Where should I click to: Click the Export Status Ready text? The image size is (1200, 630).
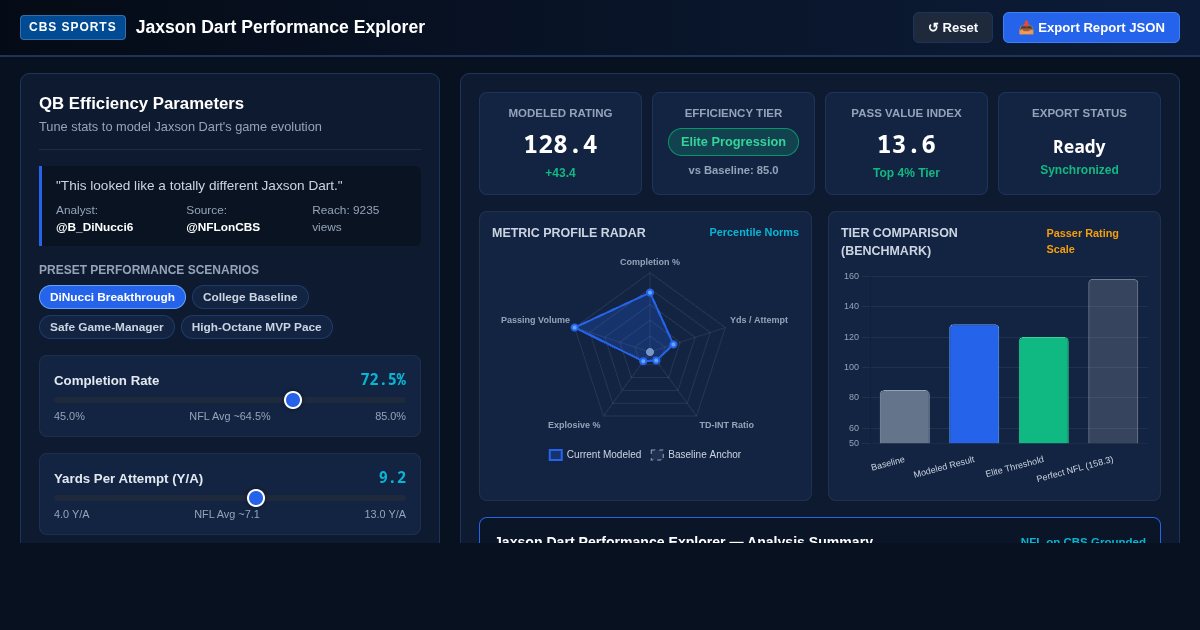(1079, 147)
